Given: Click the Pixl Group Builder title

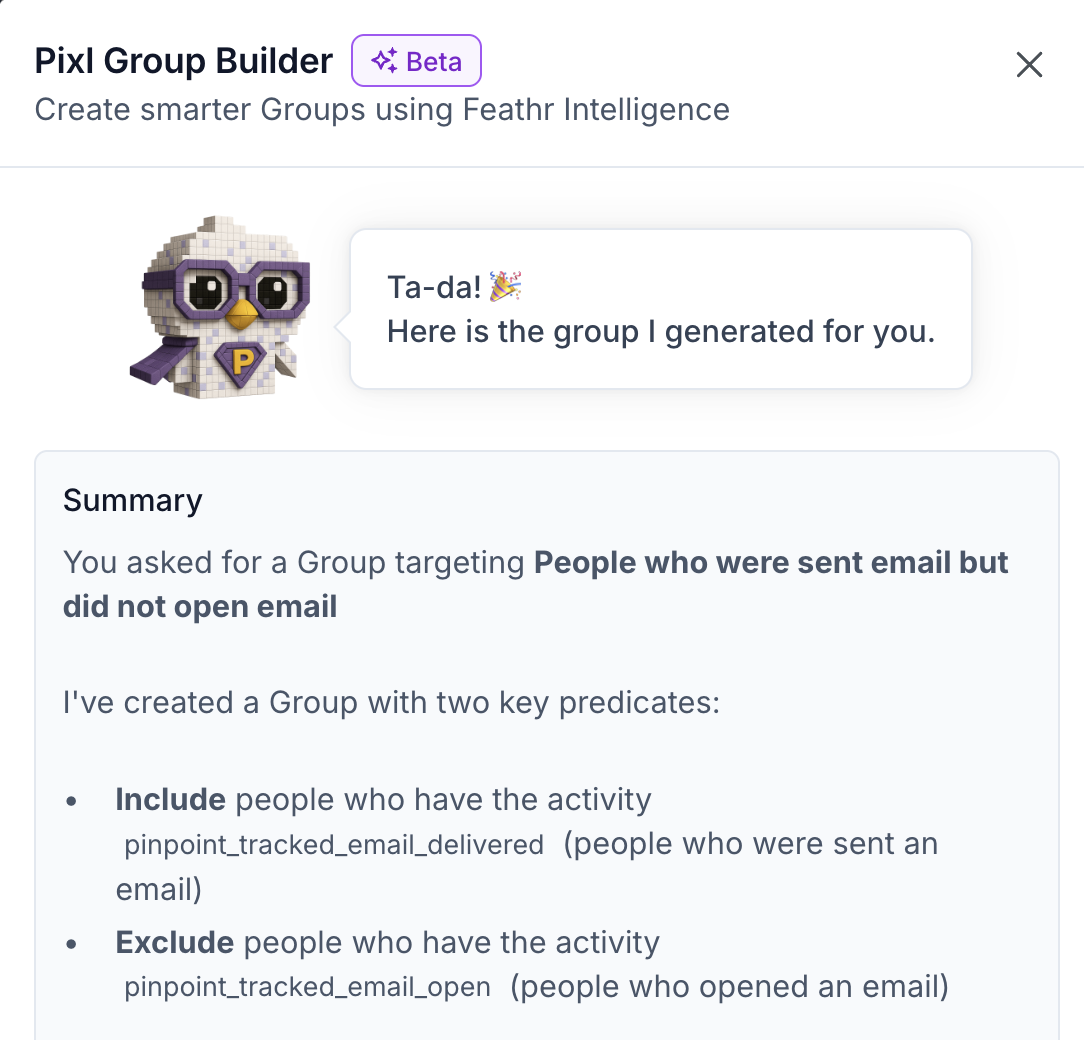Looking at the screenshot, I should (183, 61).
